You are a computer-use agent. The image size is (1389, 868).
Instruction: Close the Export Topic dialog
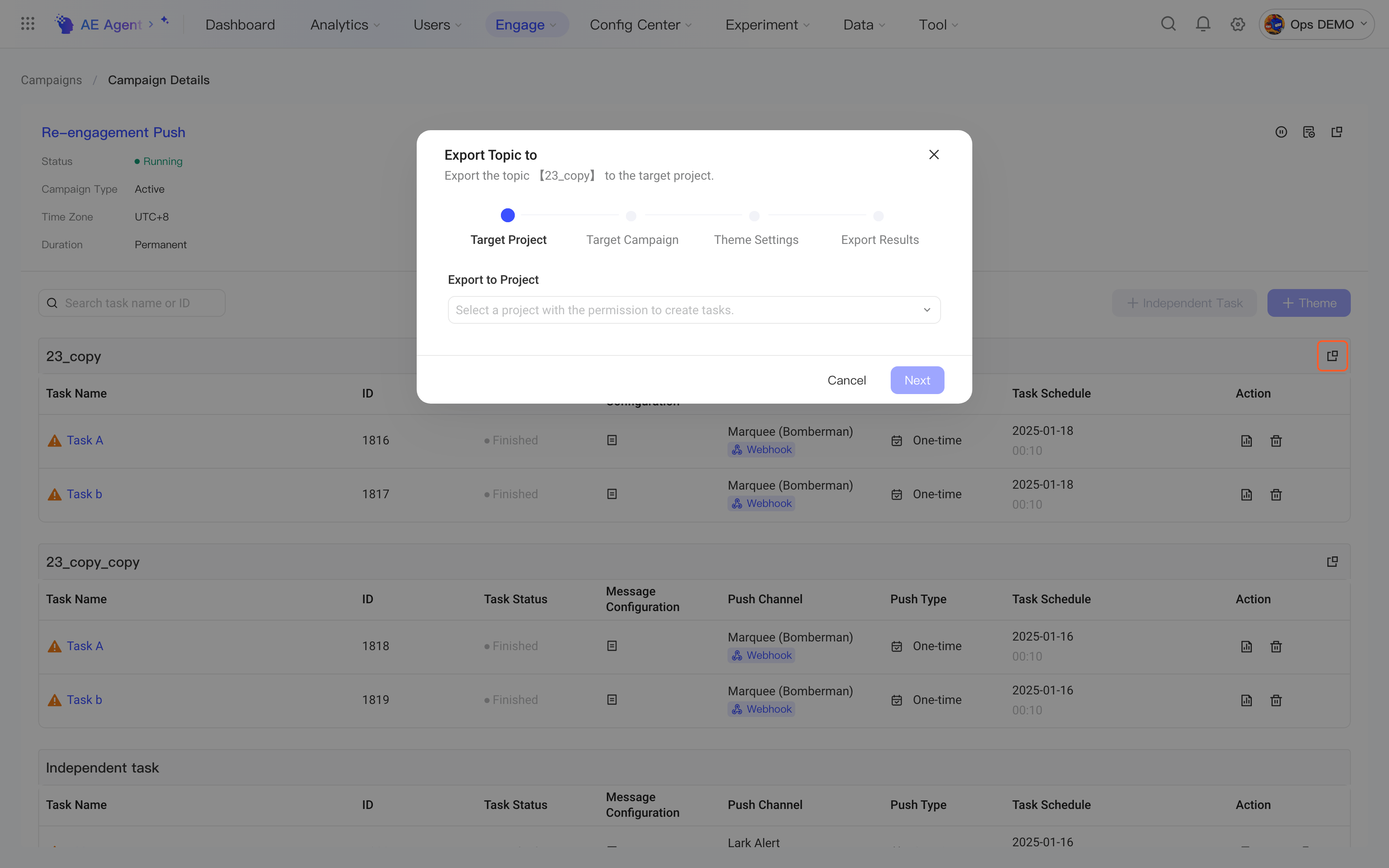coord(934,155)
